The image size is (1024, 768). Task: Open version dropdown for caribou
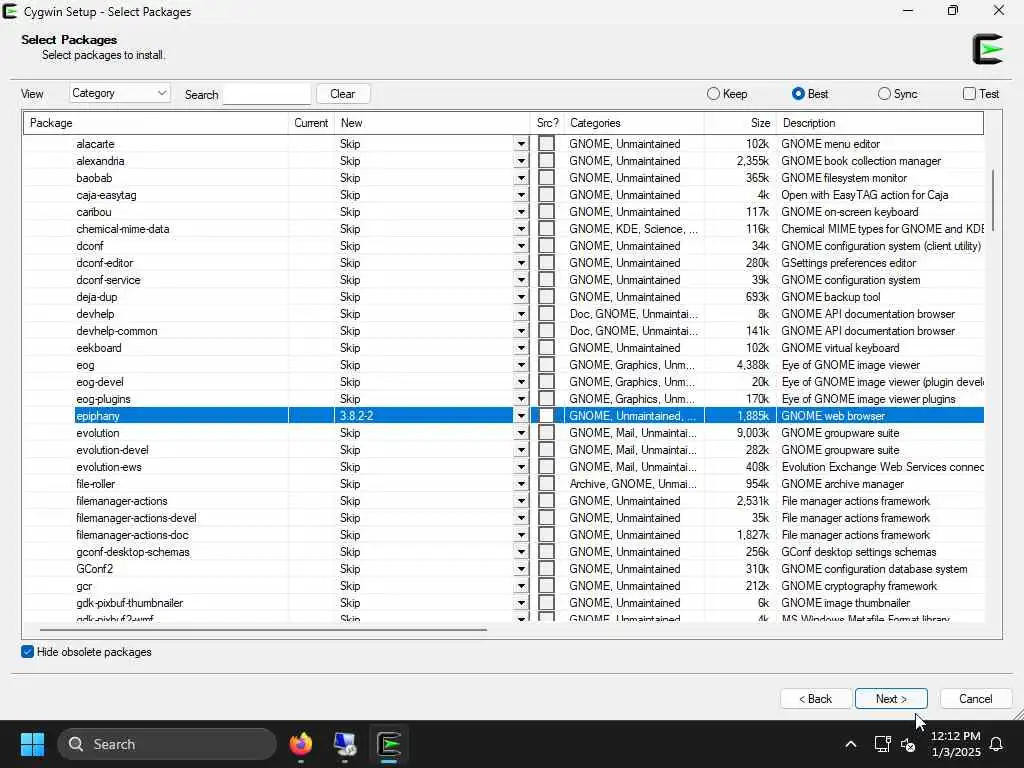click(521, 212)
